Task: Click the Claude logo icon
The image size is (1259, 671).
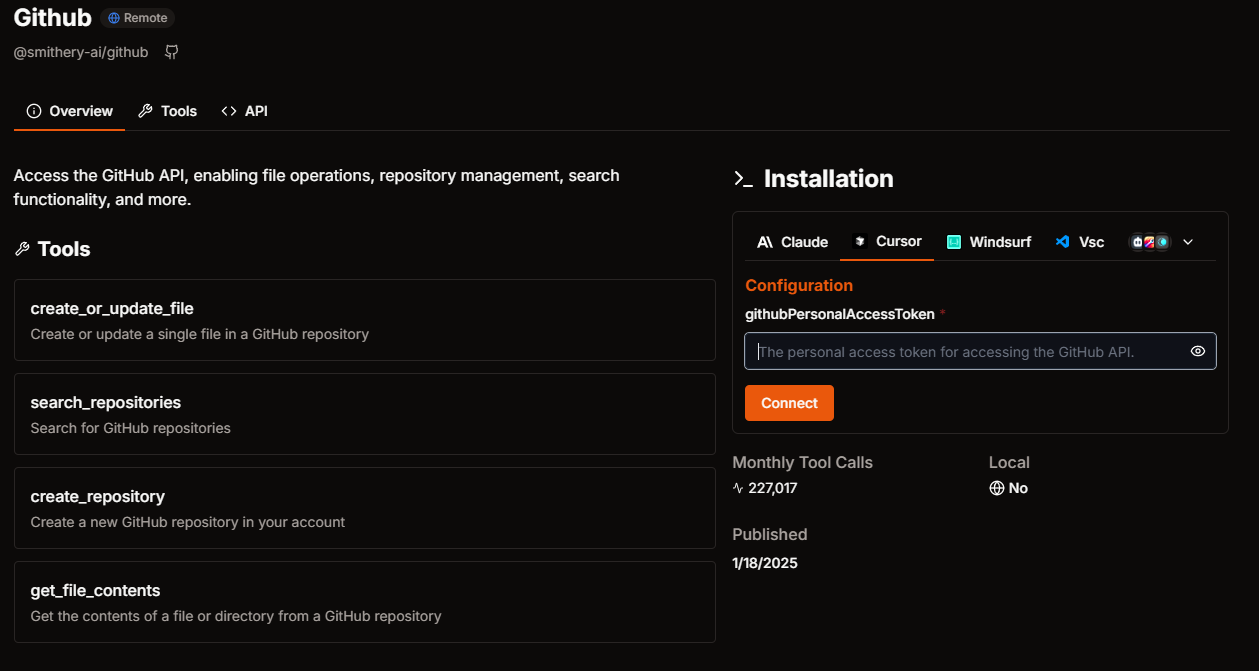Action: (x=765, y=242)
